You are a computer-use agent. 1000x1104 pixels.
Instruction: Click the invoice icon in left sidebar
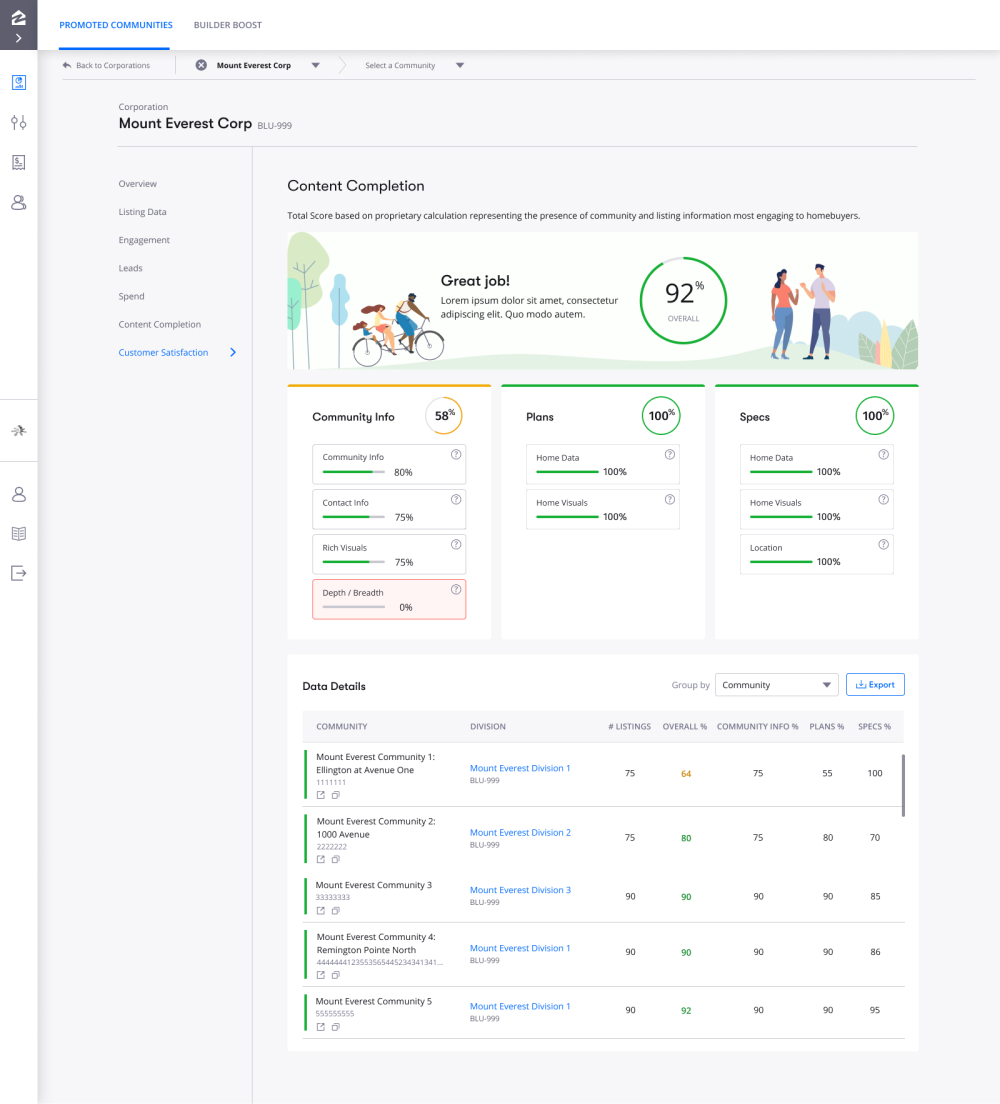coord(18,162)
